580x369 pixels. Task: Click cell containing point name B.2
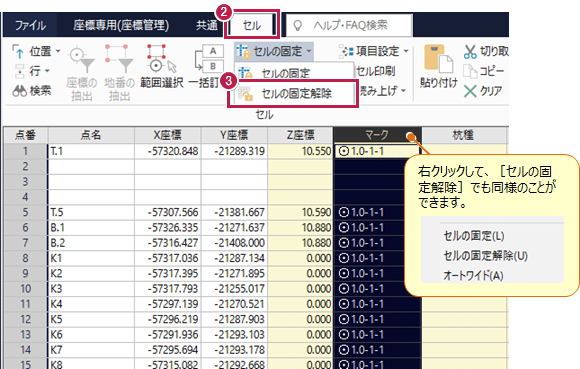(91, 243)
